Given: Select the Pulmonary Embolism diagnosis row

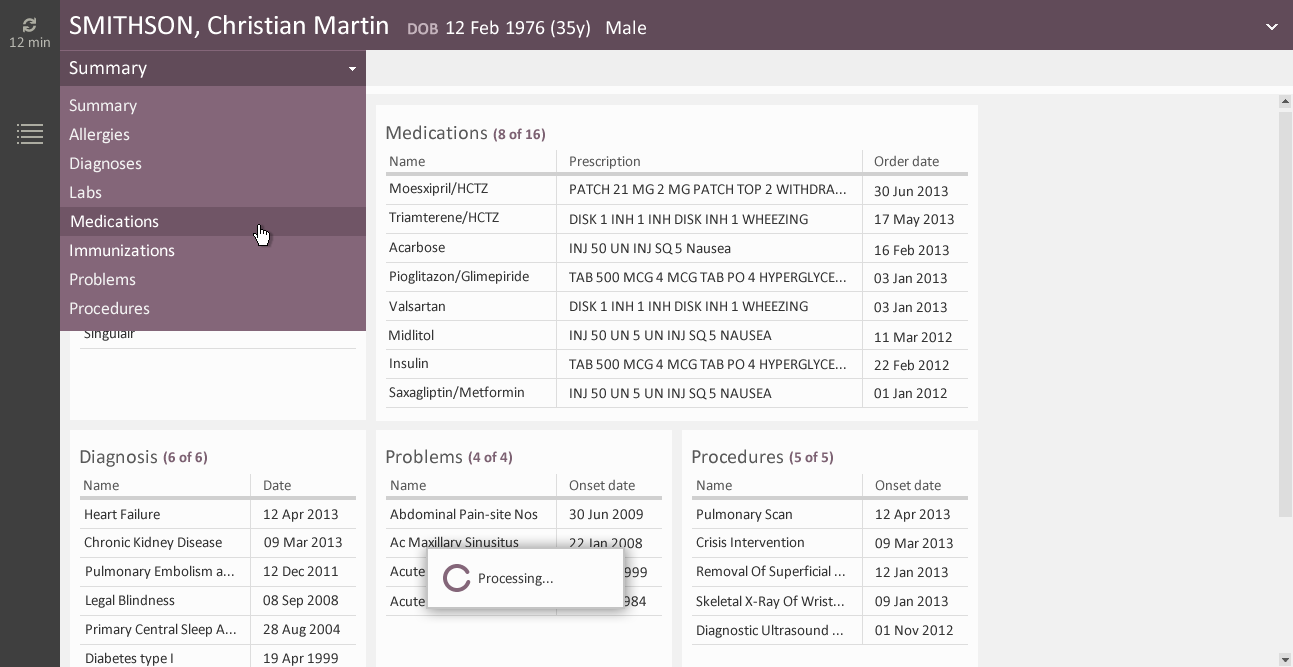Looking at the screenshot, I should coord(218,572).
